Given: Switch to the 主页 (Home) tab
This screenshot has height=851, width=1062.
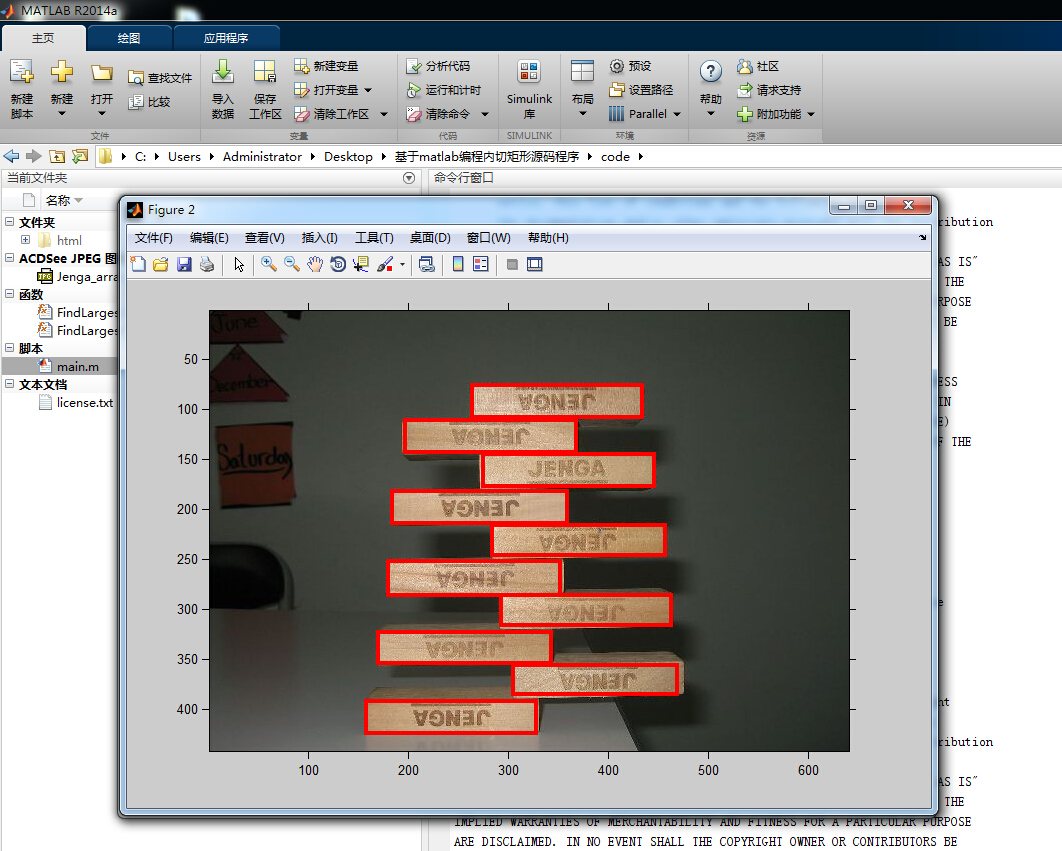Looking at the screenshot, I should (43, 38).
